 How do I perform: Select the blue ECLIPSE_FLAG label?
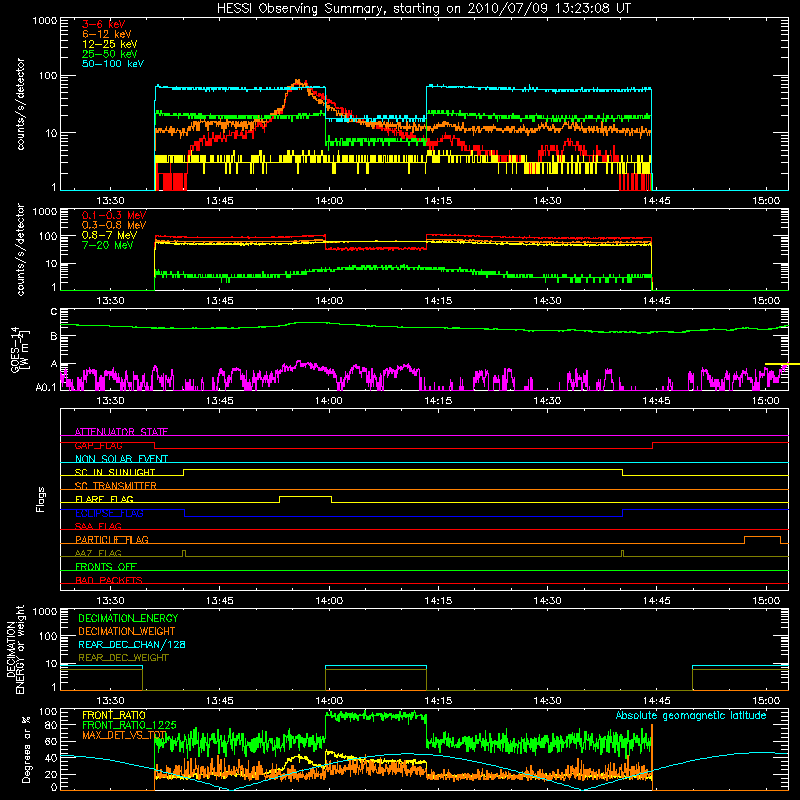(x=109, y=513)
